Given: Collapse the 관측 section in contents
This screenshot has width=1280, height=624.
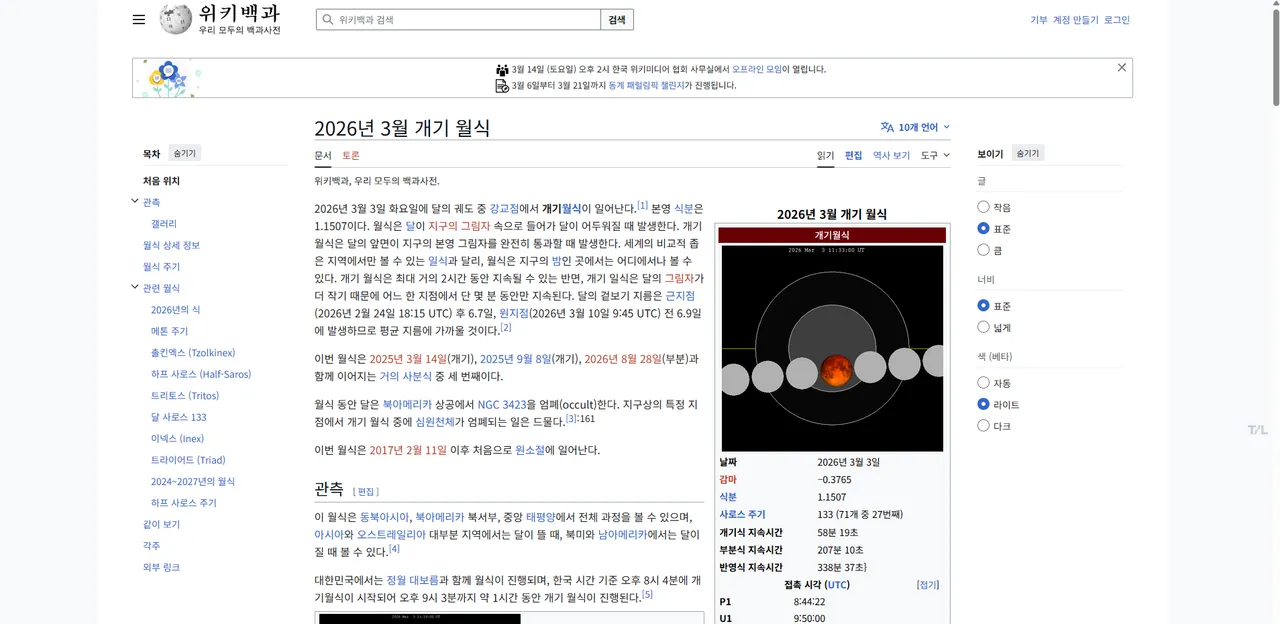Looking at the screenshot, I should tap(135, 202).
